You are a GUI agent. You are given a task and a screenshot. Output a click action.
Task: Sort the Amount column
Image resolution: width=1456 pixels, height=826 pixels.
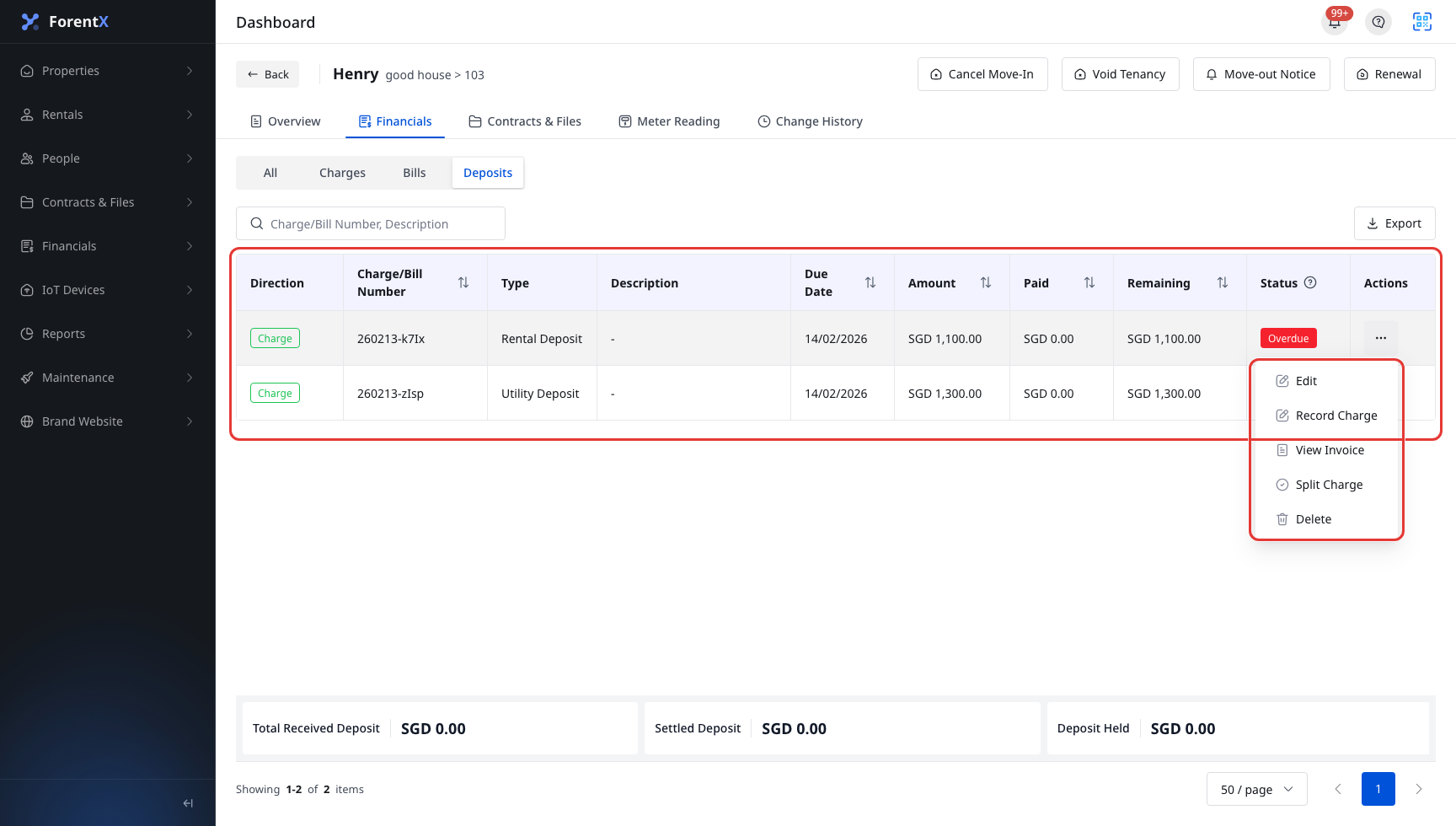click(x=986, y=282)
